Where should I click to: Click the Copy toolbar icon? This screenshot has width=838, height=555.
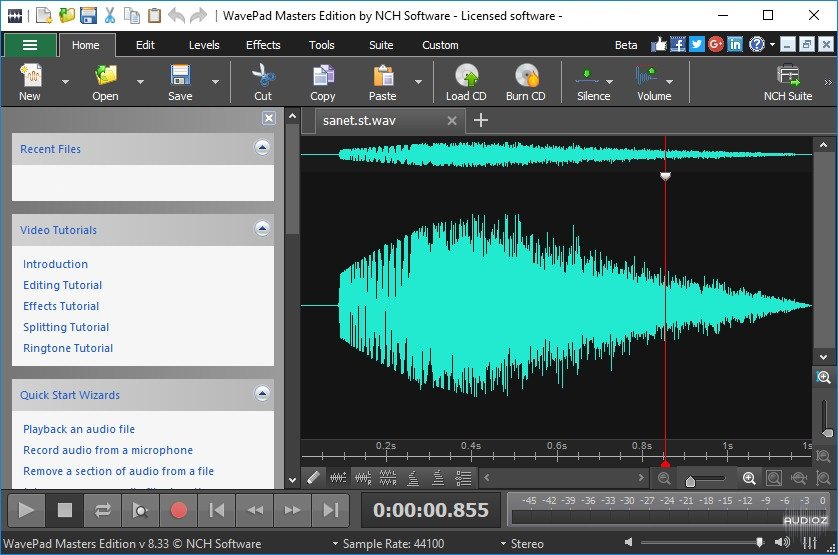[x=322, y=77]
